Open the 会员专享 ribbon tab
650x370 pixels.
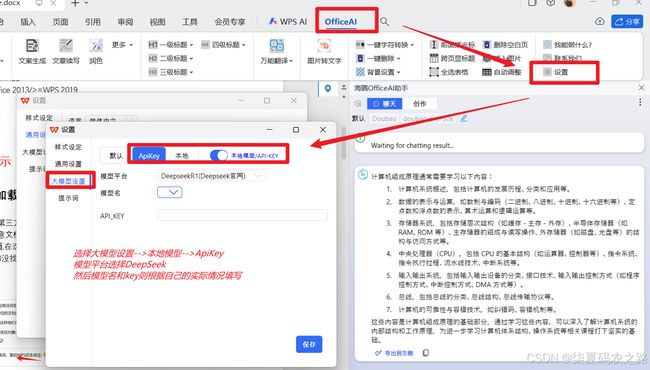(x=230, y=22)
